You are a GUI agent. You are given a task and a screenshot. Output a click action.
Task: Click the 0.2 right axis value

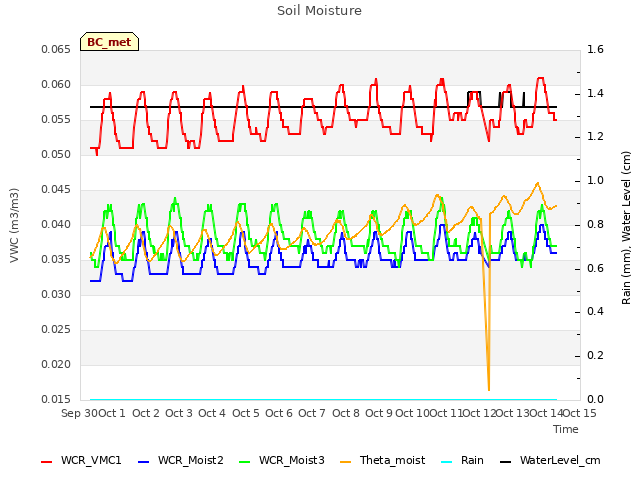click(x=595, y=356)
